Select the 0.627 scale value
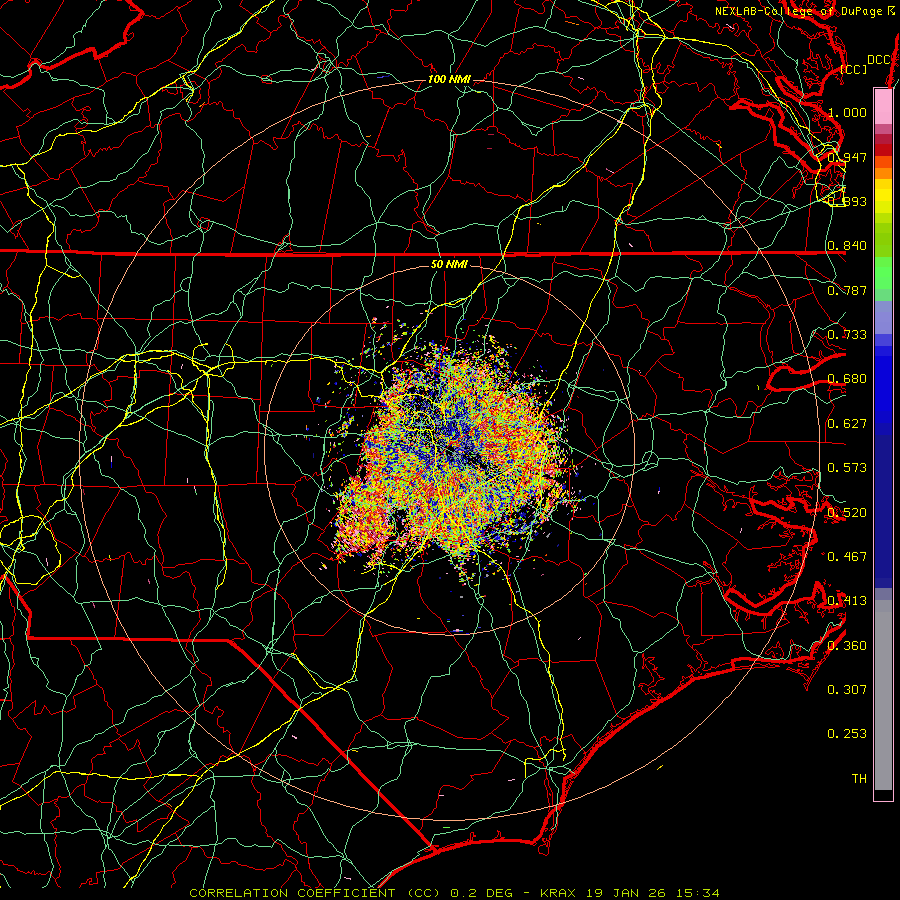 tap(847, 424)
